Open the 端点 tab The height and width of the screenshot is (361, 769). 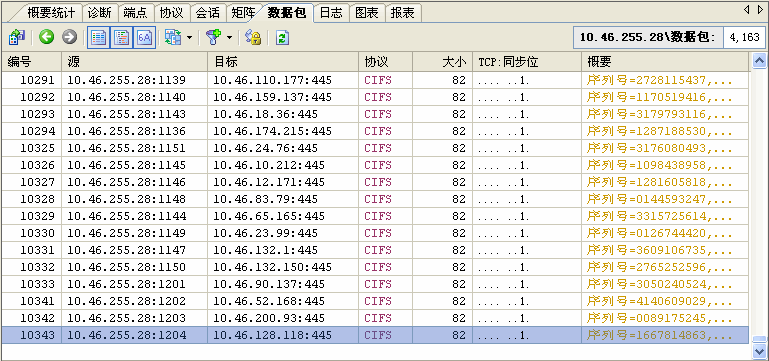pos(135,13)
